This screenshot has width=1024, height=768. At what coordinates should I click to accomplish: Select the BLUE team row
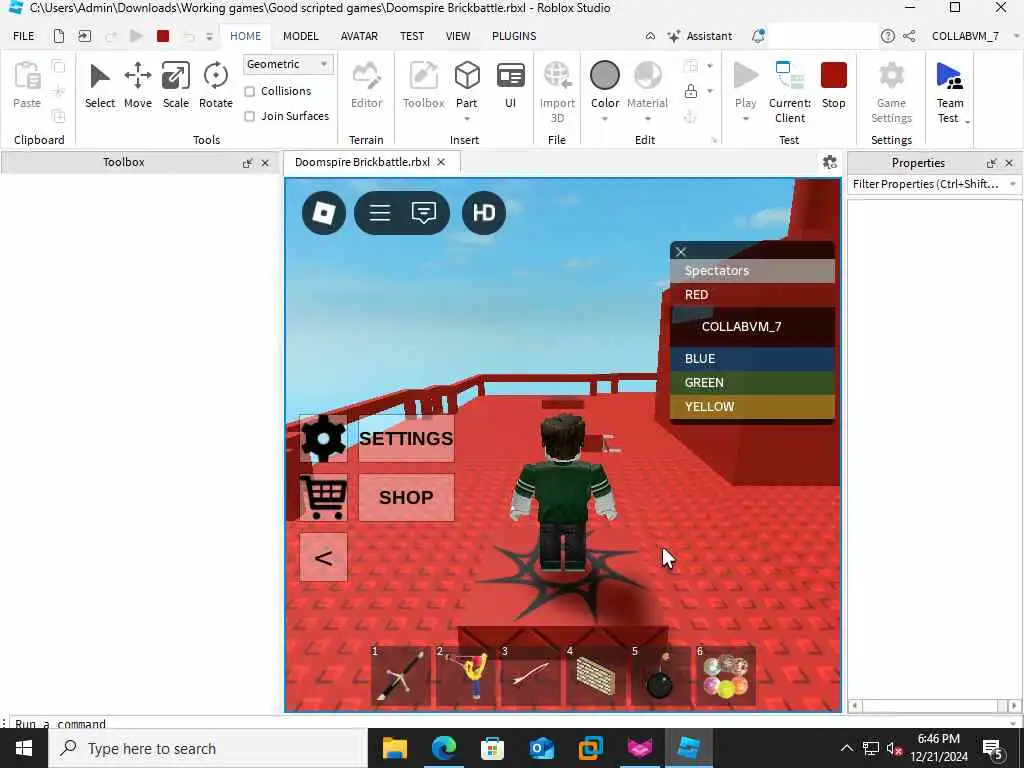click(x=752, y=359)
